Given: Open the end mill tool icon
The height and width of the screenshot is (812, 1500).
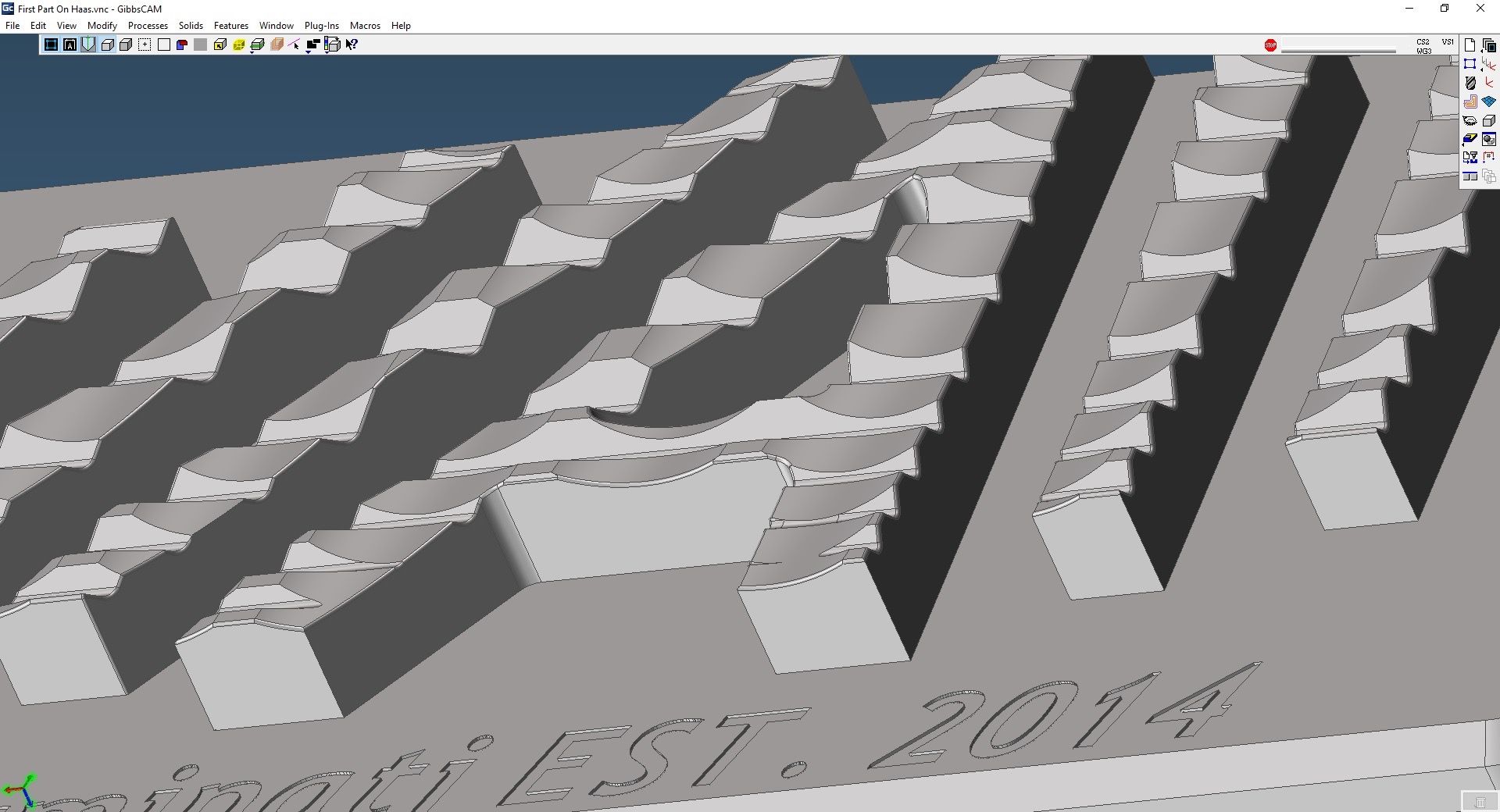Looking at the screenshot, I should click(x=1470, y=83).
